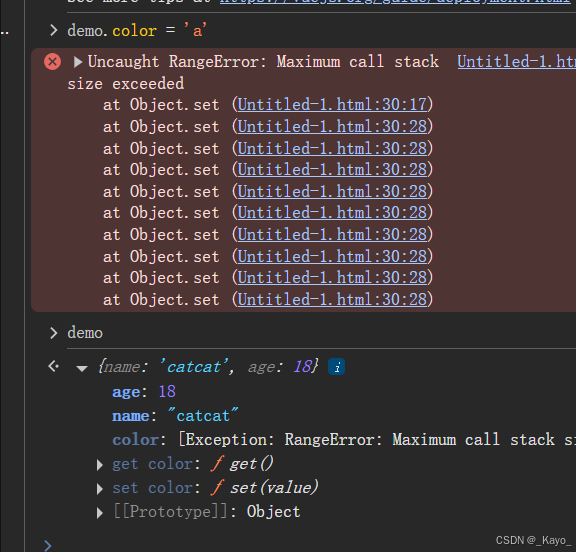This screenshot has height=552, width=576.
Task: Expand the get color getter function
Action: coord(100,465)
